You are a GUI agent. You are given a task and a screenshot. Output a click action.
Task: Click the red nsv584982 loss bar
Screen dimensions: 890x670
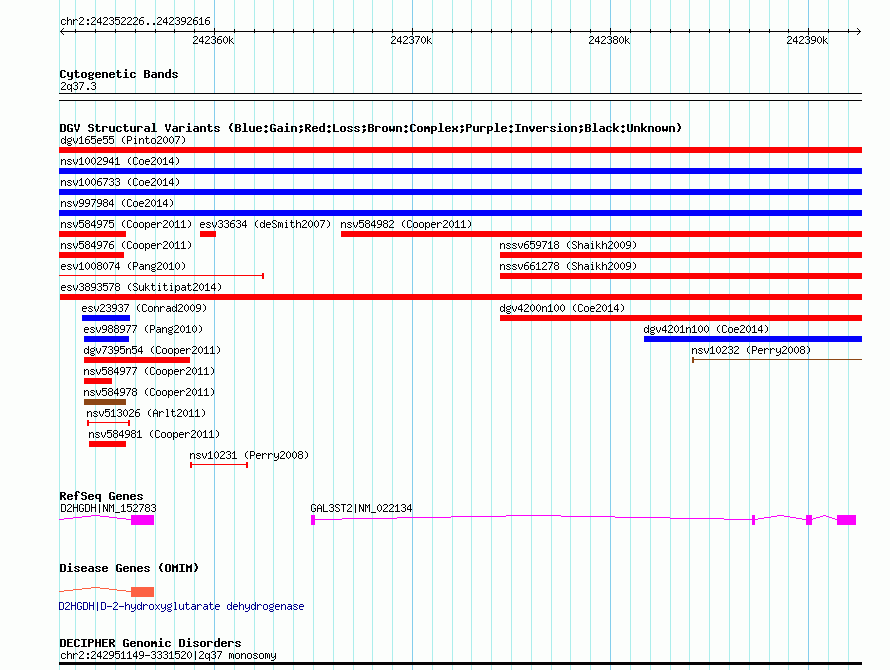(601, 234)
